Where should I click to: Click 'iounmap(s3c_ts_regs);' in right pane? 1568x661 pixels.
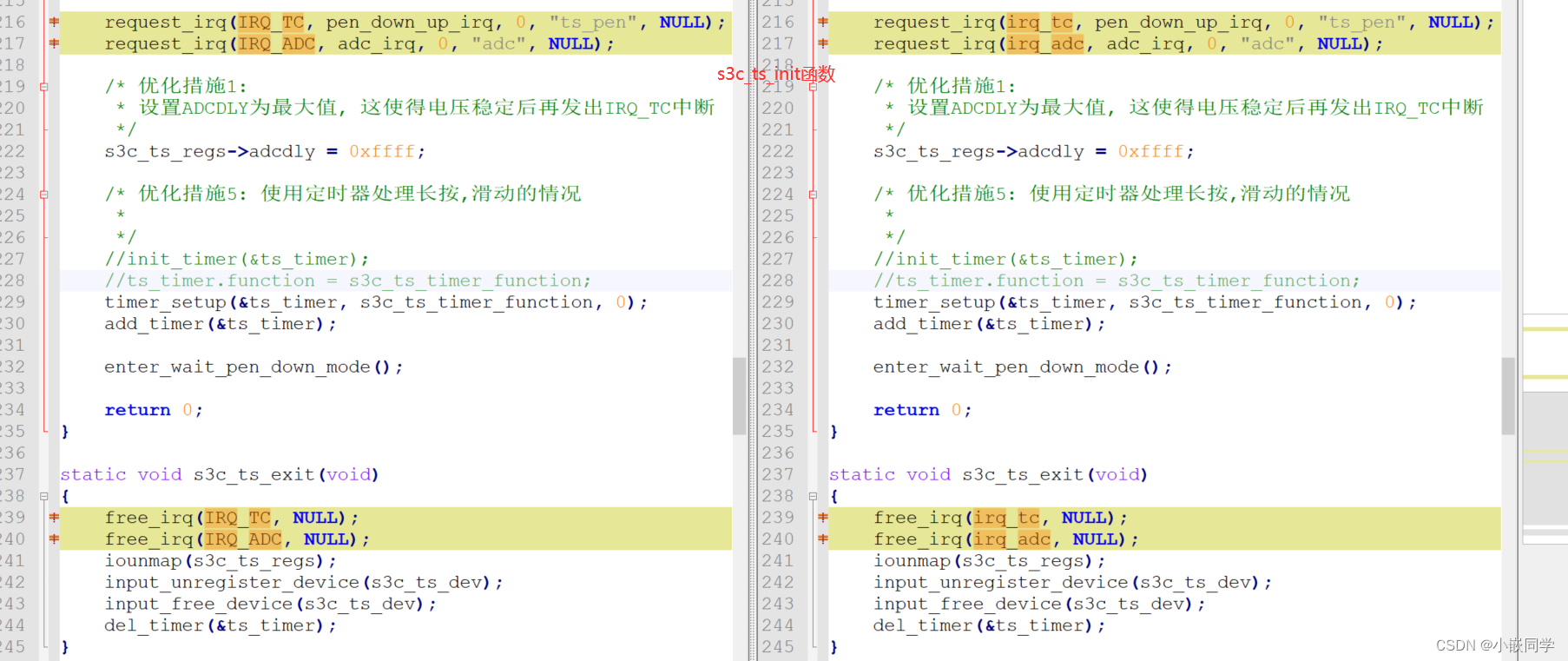click(990, 561)
